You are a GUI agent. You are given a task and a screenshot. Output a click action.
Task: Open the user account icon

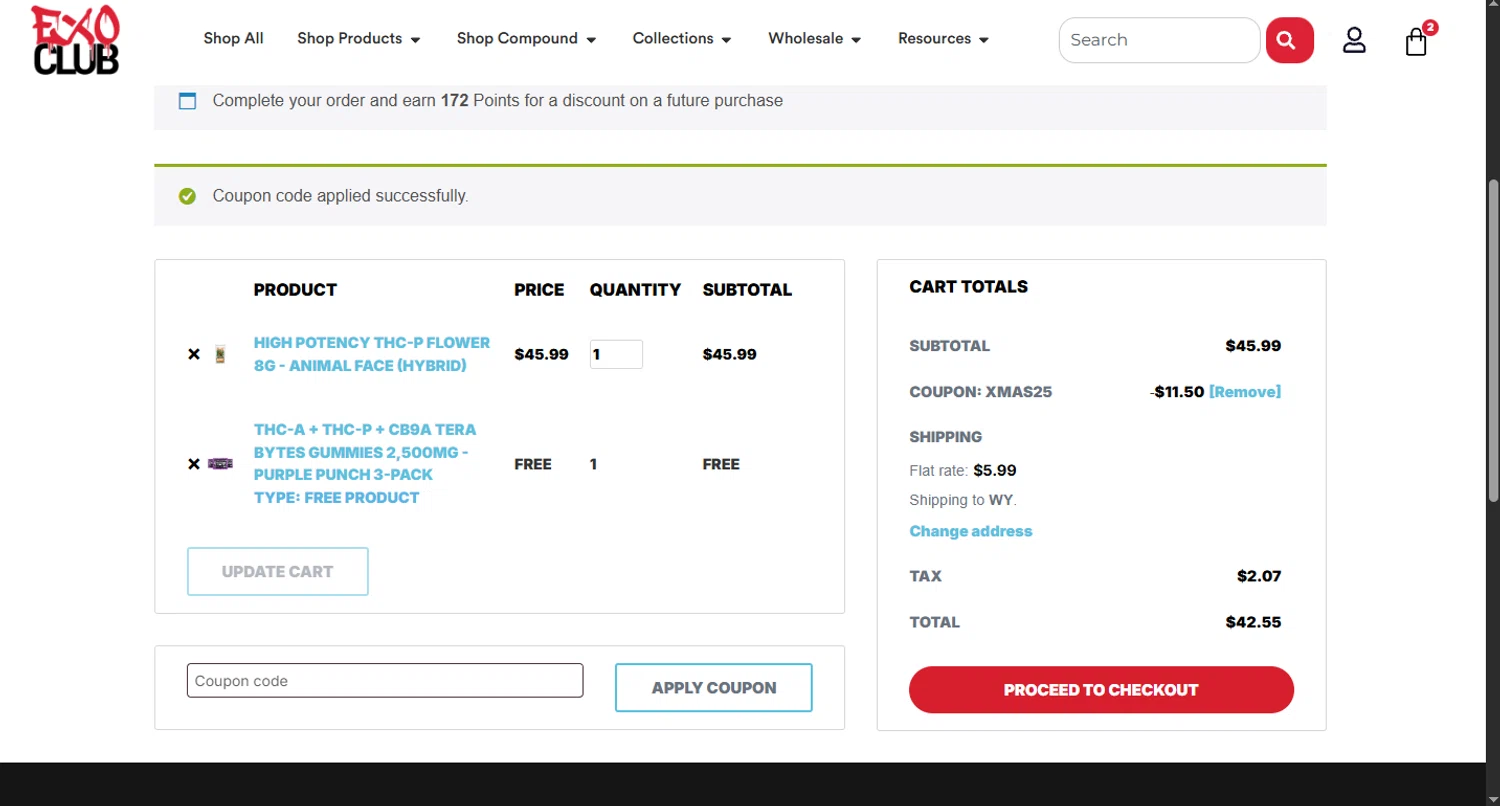pos(1354,40)
